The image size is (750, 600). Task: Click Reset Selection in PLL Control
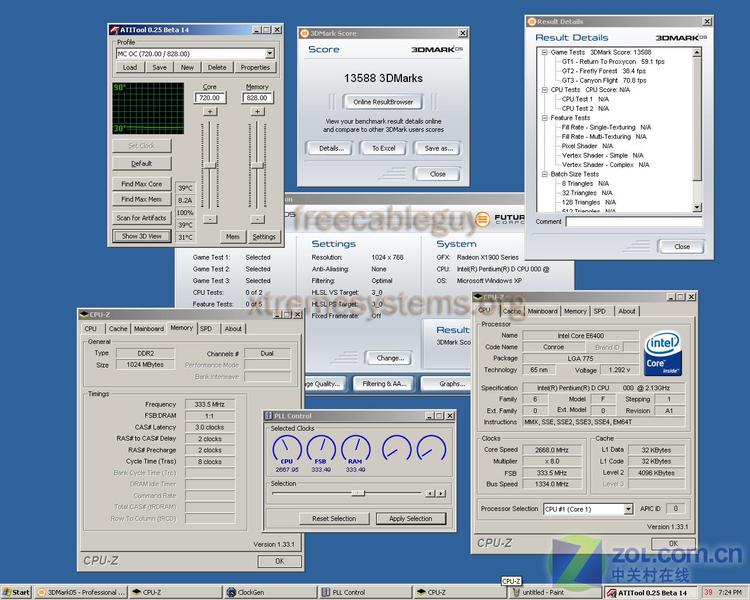click(x=334, y=519)
